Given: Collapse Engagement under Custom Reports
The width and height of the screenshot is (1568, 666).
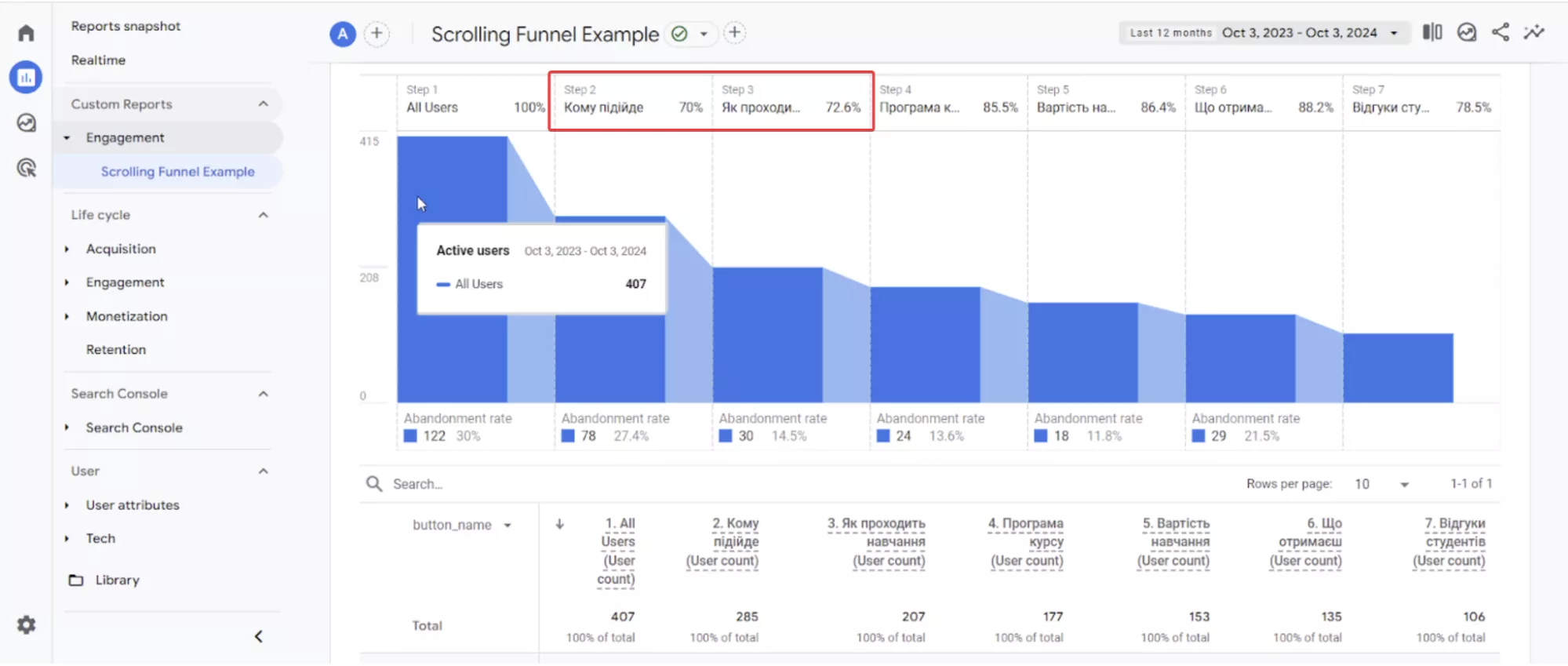Looking at the screenshot, I should pos(67,138).
